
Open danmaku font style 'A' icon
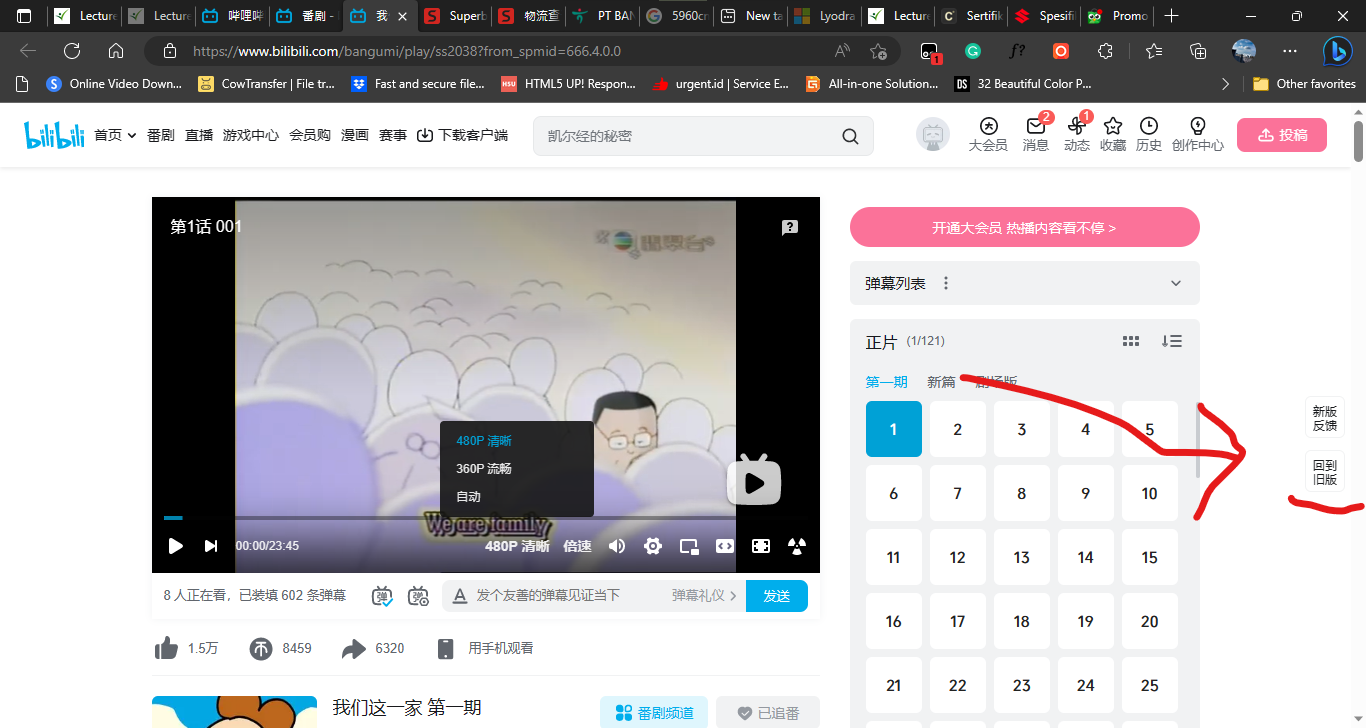(460, 596)
